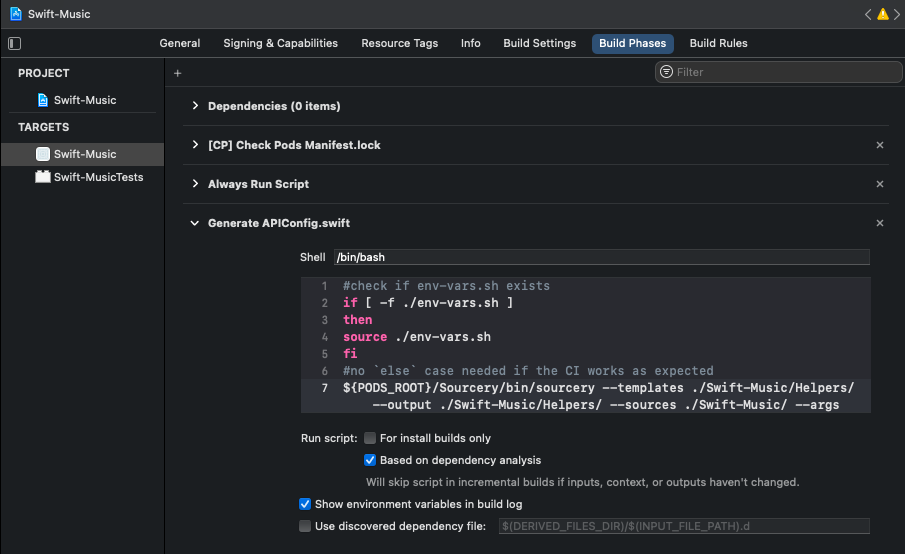This screenshot has height=554, width=905.
Task: Click the 'source ./env-vars.sh' line
Action: click(417, 336)
